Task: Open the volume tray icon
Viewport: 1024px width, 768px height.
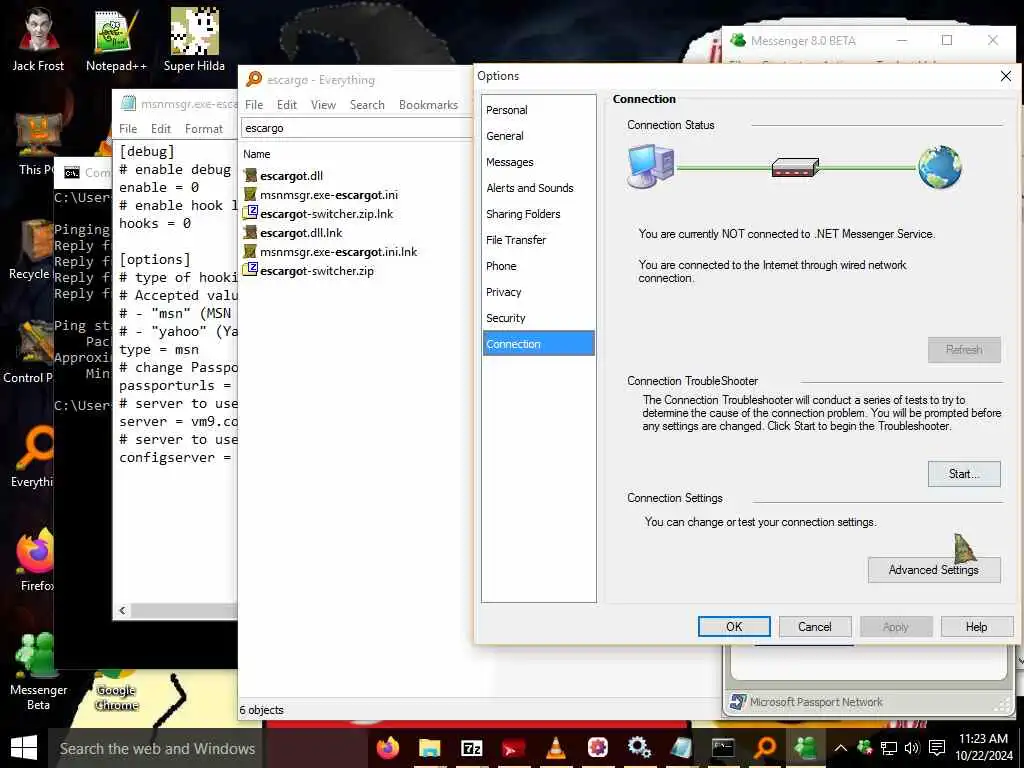Action: (x=912, y=748)
